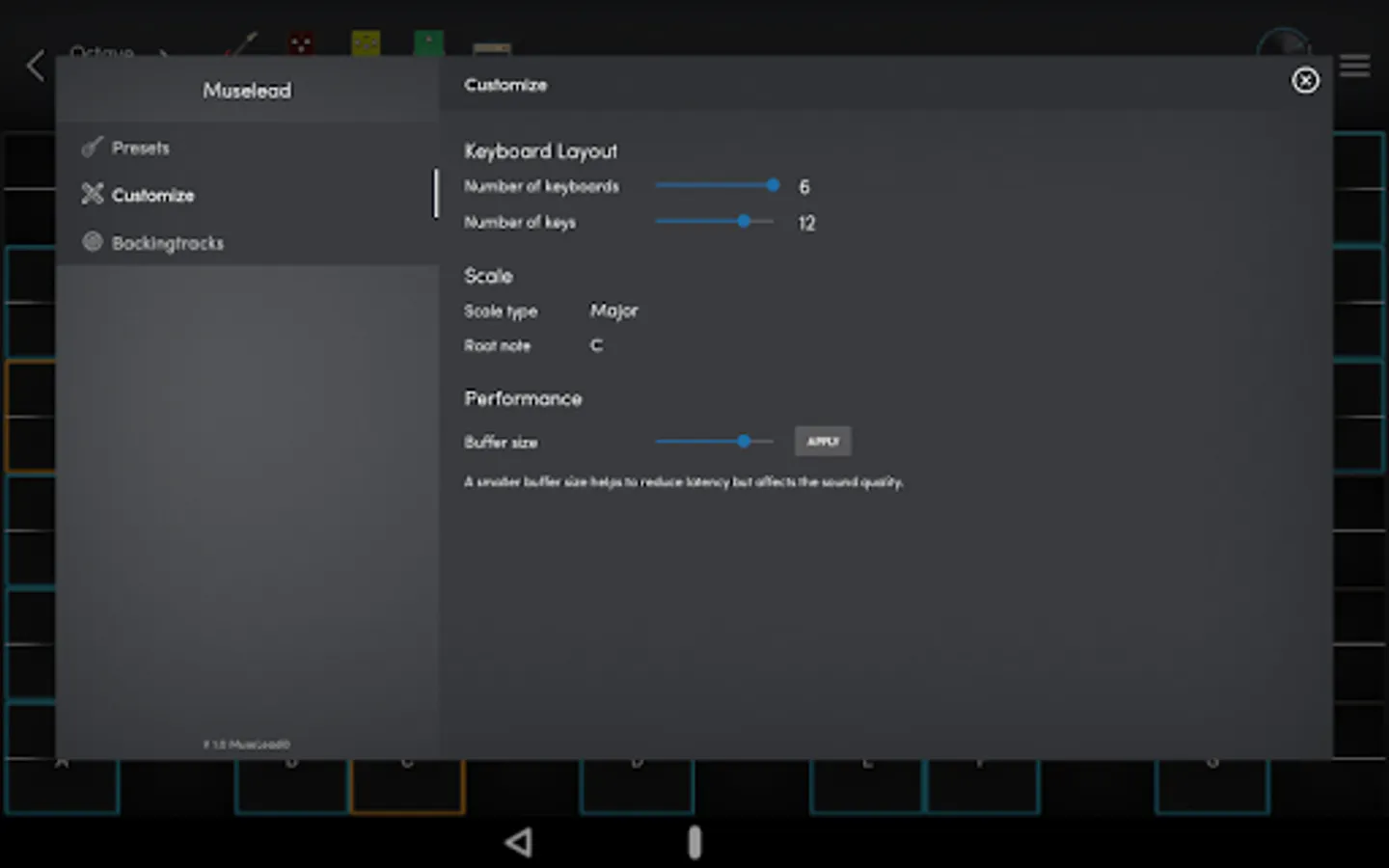The height and width of the screenshot is (868, 1389).
Task: Click the buffer size latency hint text
Action: [684, 481]
